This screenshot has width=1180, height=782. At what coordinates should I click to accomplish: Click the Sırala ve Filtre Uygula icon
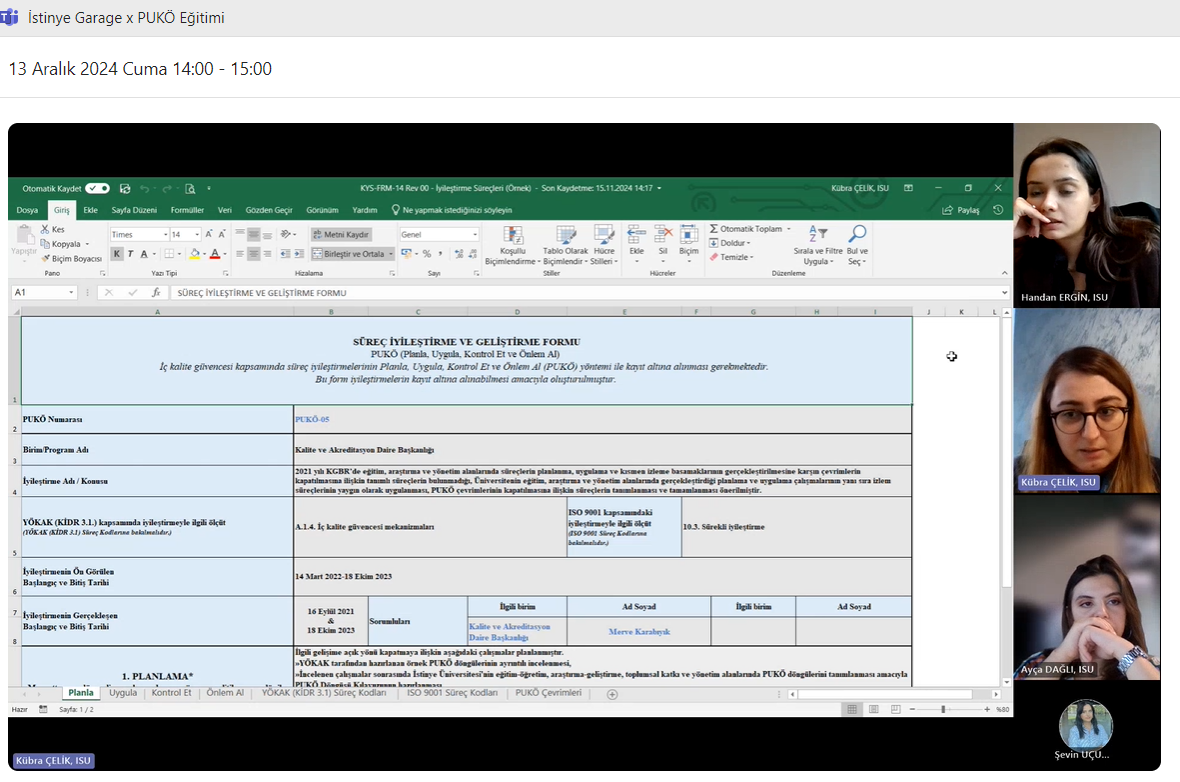(818, 234)
